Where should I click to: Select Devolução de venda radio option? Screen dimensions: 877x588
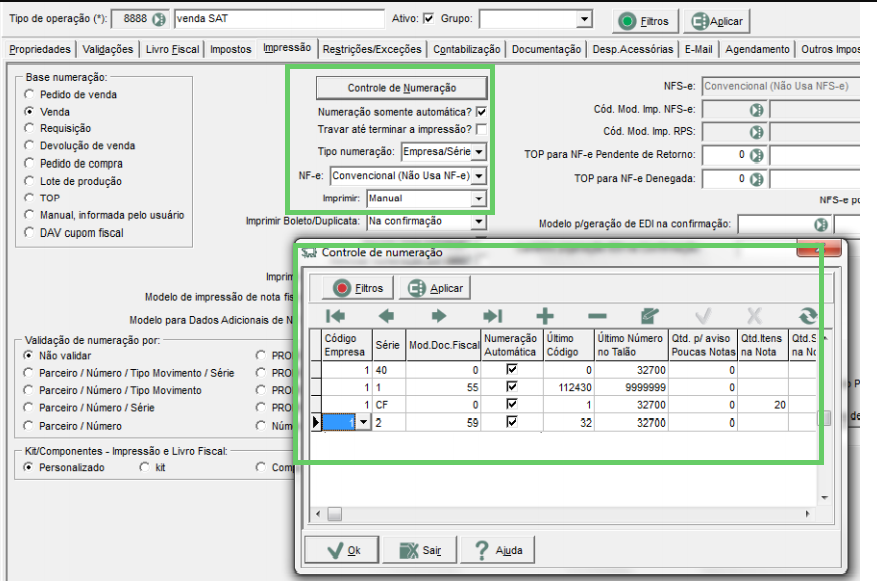pos(29,145)
